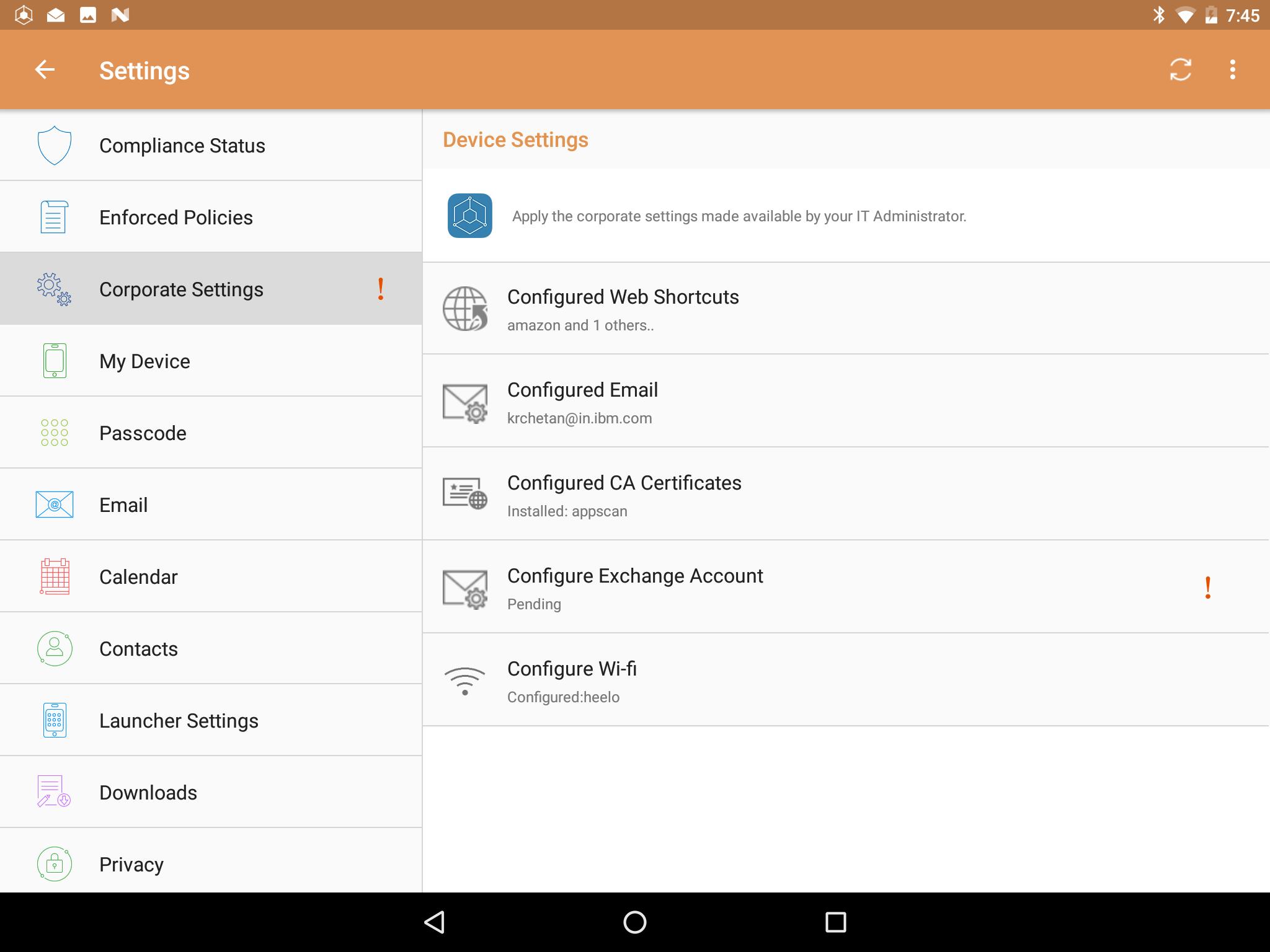Click the My Device phone icon
The height and width of the screenshot is (952, 1270).
click(x=55, y=361)
